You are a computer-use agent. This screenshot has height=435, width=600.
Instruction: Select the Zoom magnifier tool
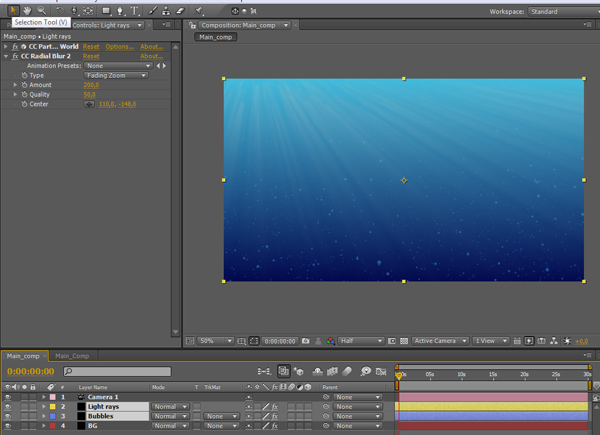(x=41, y=10)
